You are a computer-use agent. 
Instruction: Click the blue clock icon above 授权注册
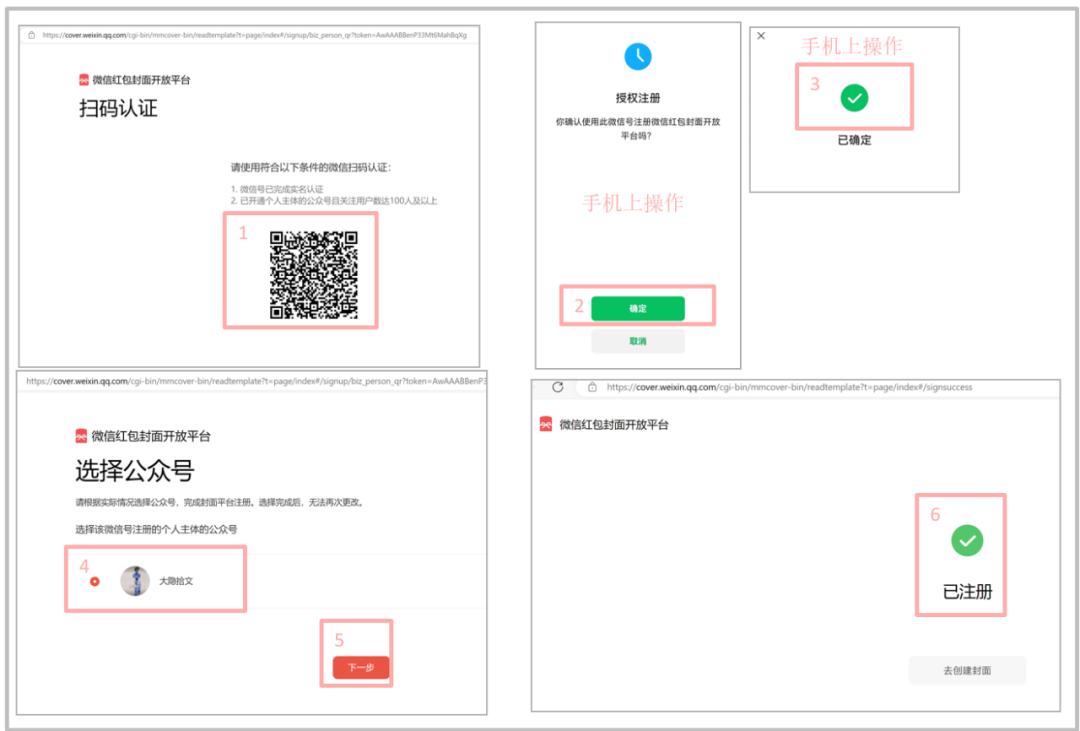(x=638, y=56)
